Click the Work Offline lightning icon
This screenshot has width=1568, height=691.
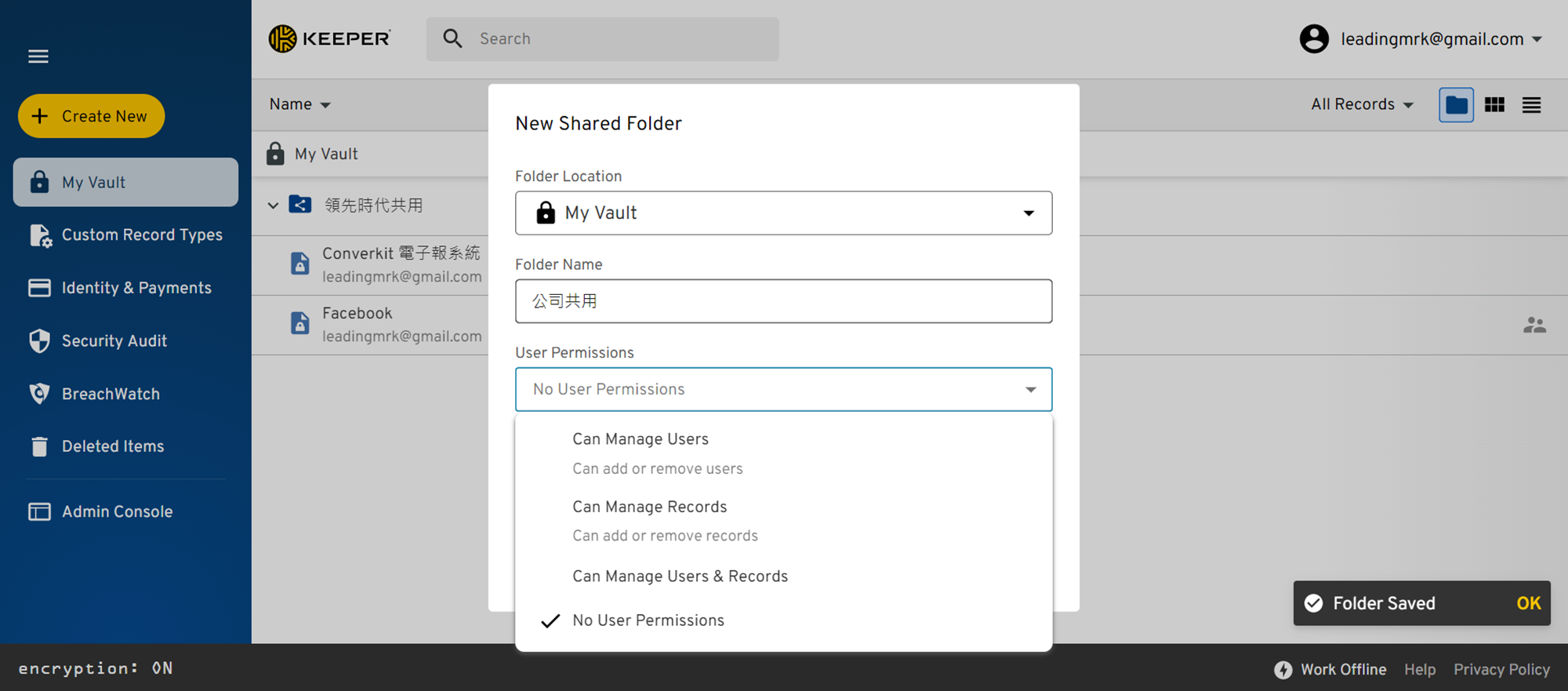tap(1283, 669)
